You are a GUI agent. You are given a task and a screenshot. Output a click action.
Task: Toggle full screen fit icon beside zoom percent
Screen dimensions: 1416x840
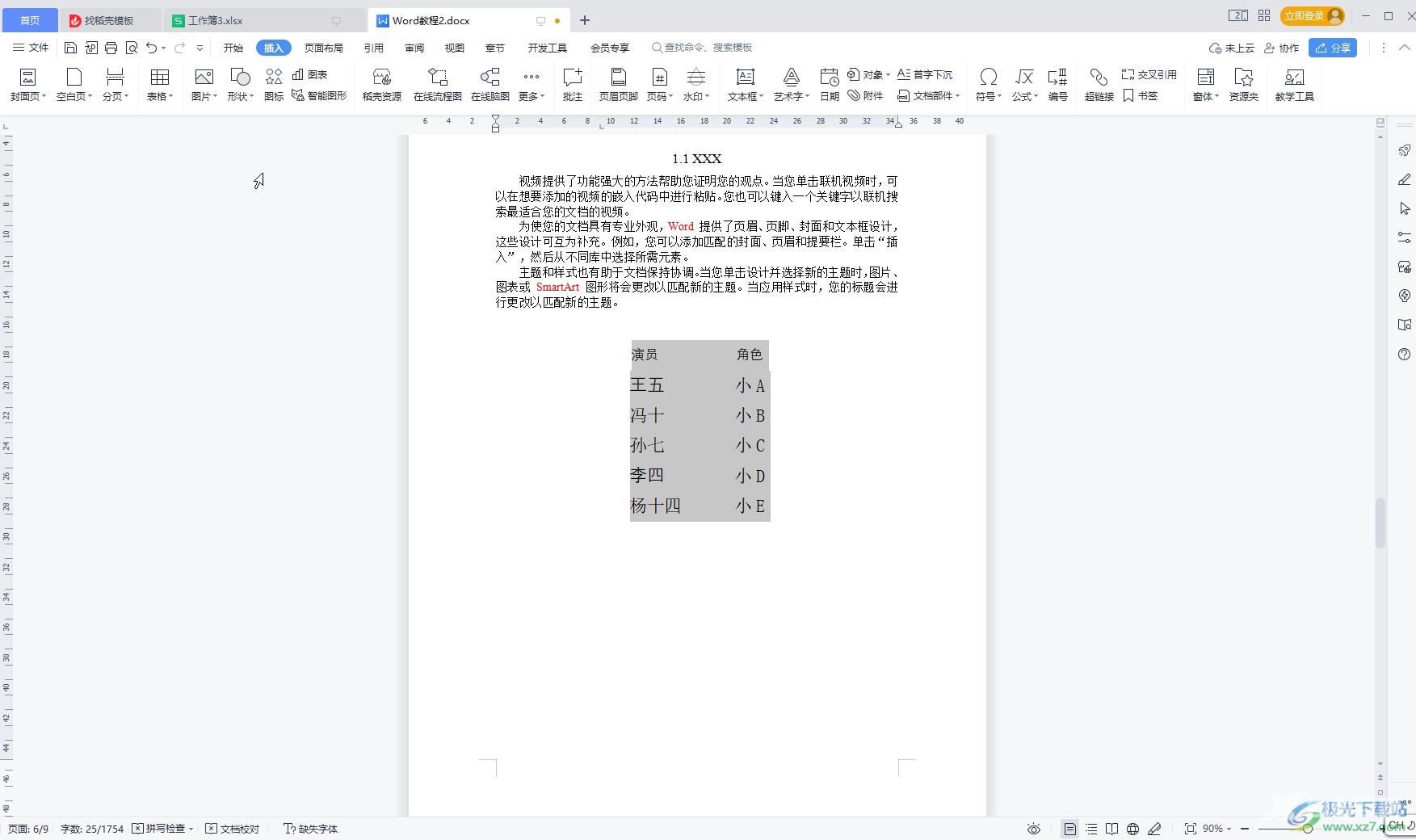pyautogui.click(x=1191, y=829)
